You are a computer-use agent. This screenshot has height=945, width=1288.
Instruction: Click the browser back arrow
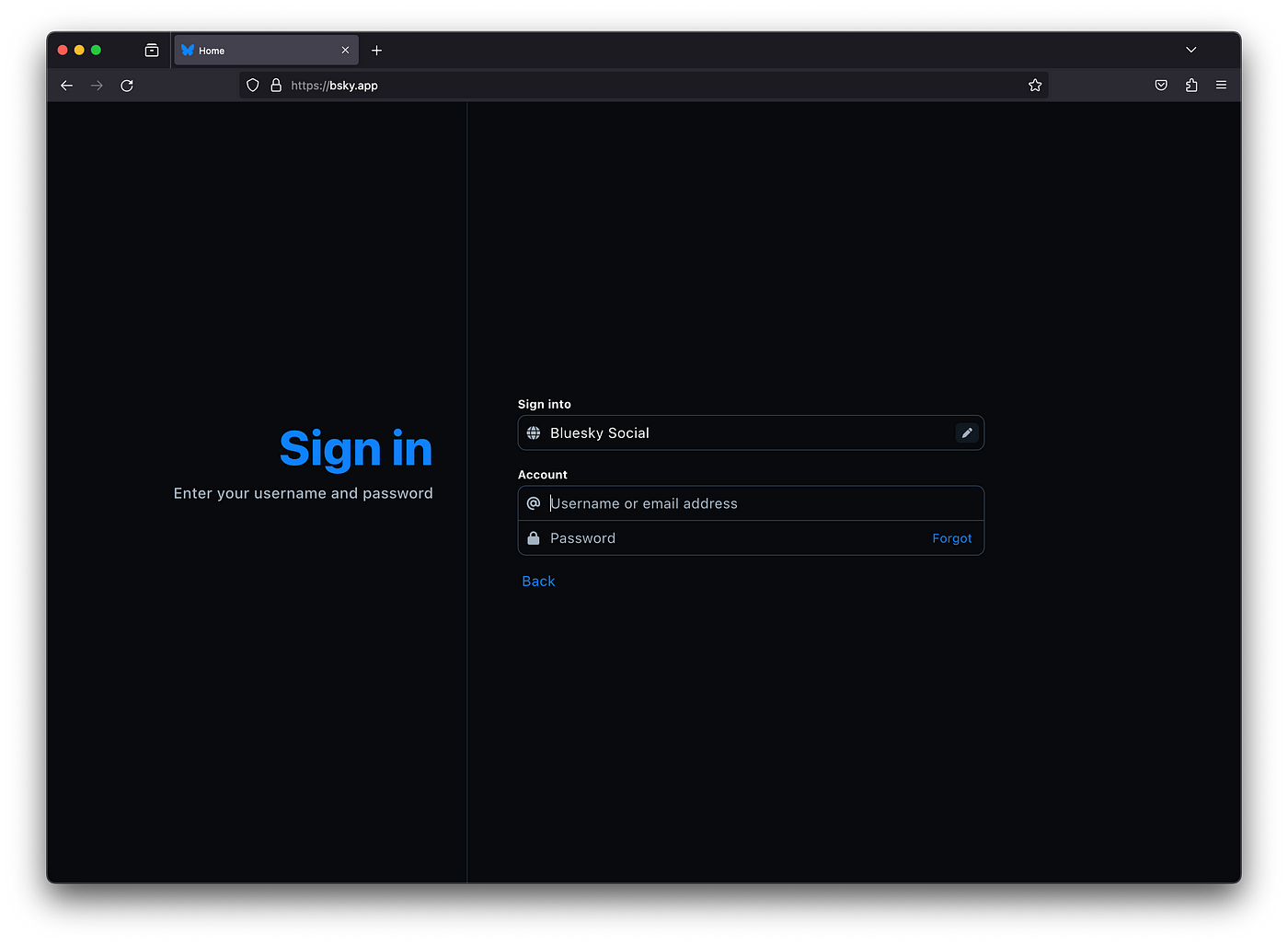pyautogui.click(x=66, y=86)
